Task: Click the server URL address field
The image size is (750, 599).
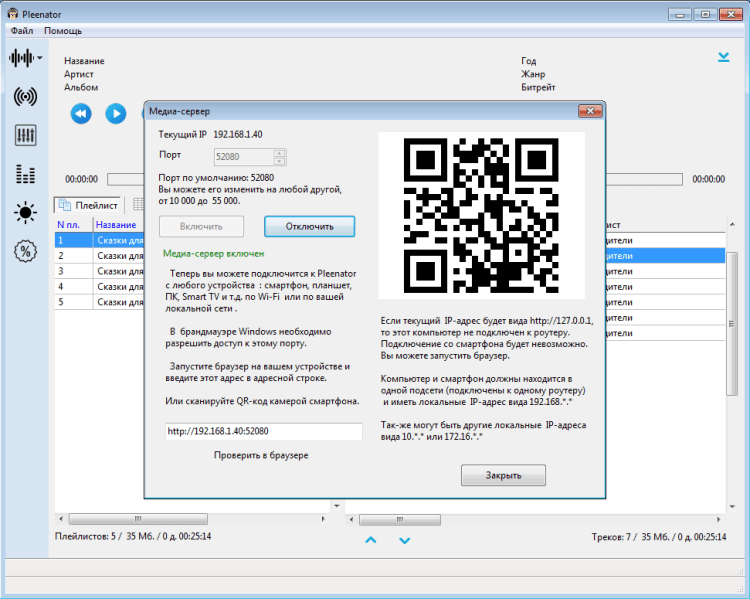Action: pos(263,432)
